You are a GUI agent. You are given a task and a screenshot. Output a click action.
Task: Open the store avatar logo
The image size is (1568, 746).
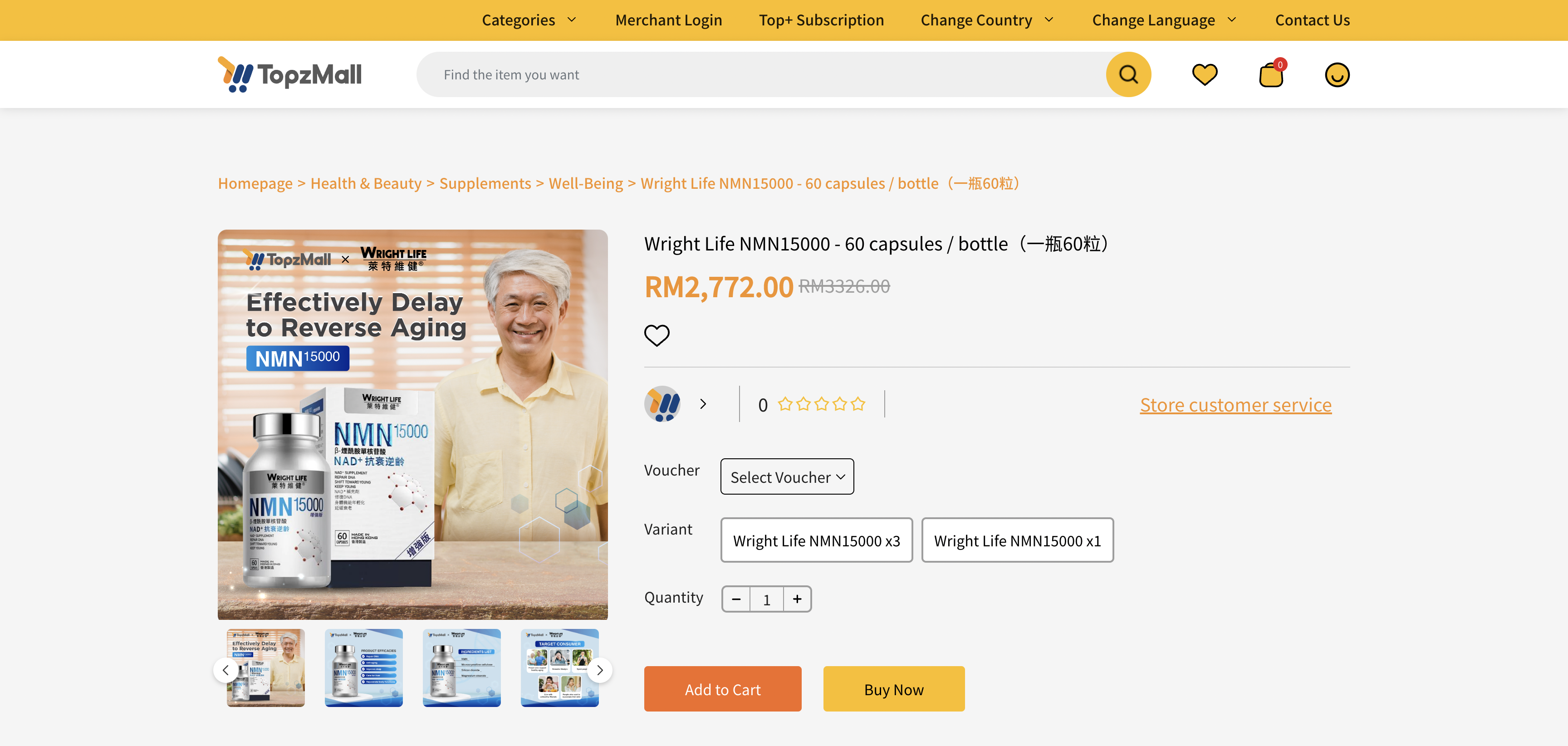[662, 404]
